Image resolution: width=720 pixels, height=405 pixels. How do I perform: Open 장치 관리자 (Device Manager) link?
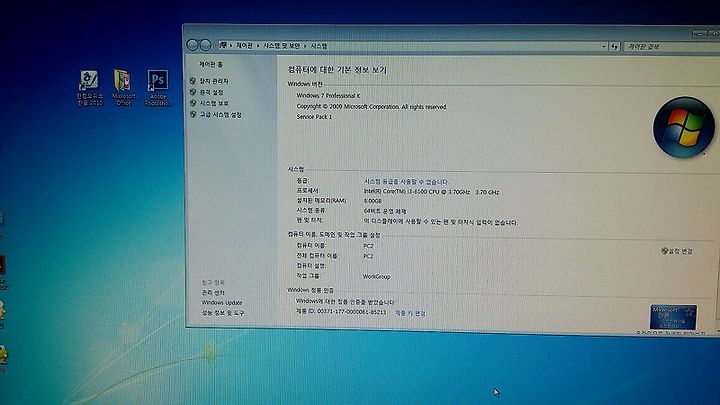point(214,81)
